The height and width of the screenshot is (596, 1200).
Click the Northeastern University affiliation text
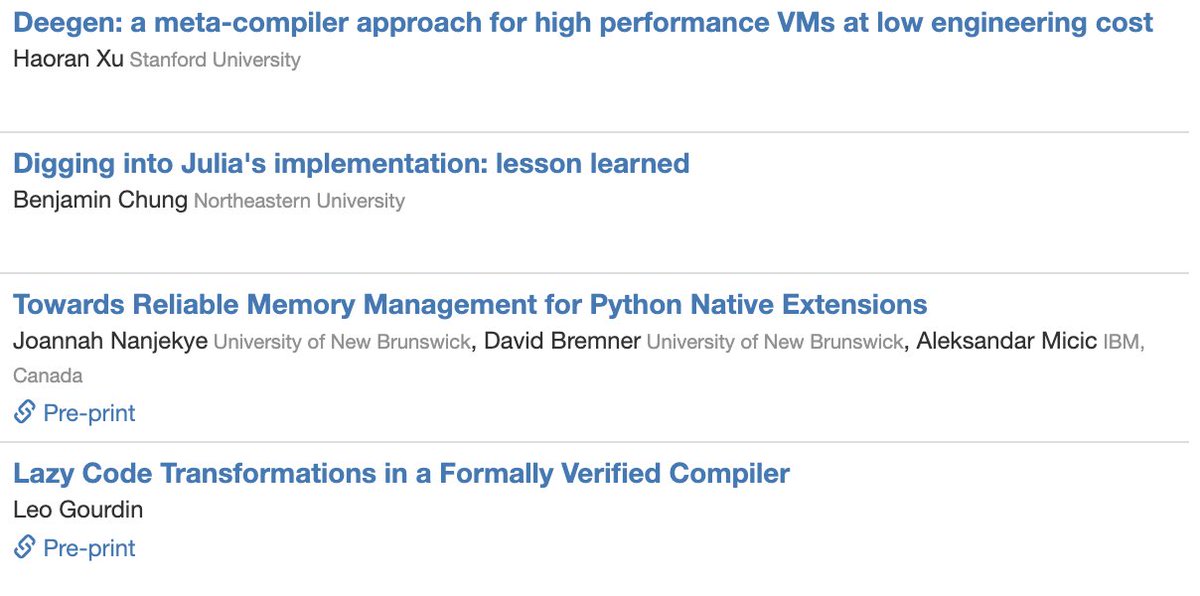click(x=299, y=201)
